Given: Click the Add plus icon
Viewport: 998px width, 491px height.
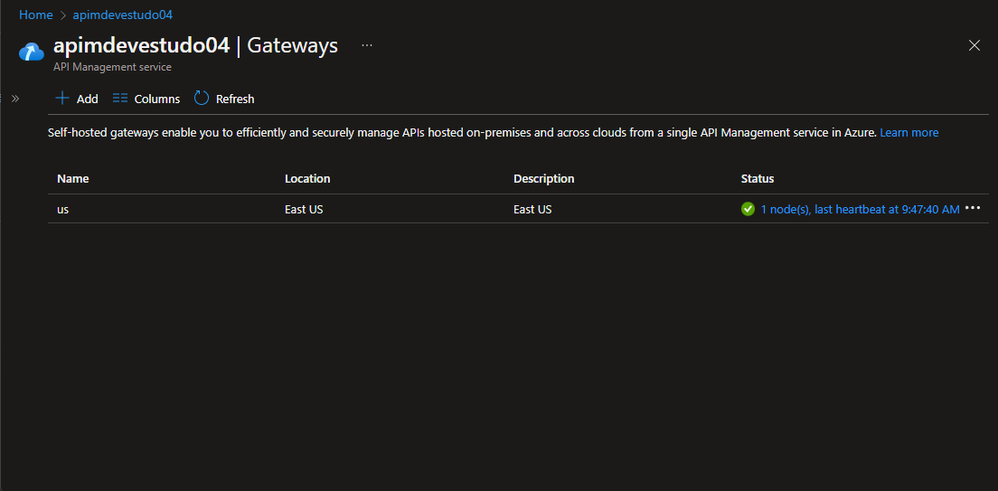Looking at the screenshot, I should click(62, 98).
